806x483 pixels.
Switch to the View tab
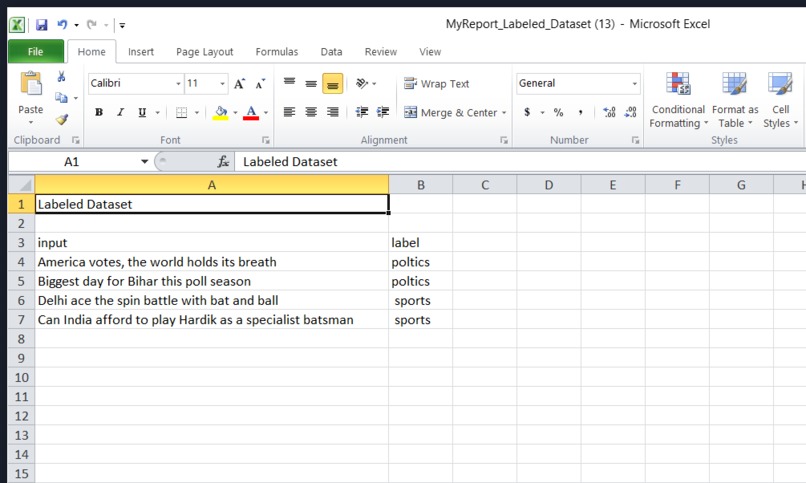[x=430, y=52]
